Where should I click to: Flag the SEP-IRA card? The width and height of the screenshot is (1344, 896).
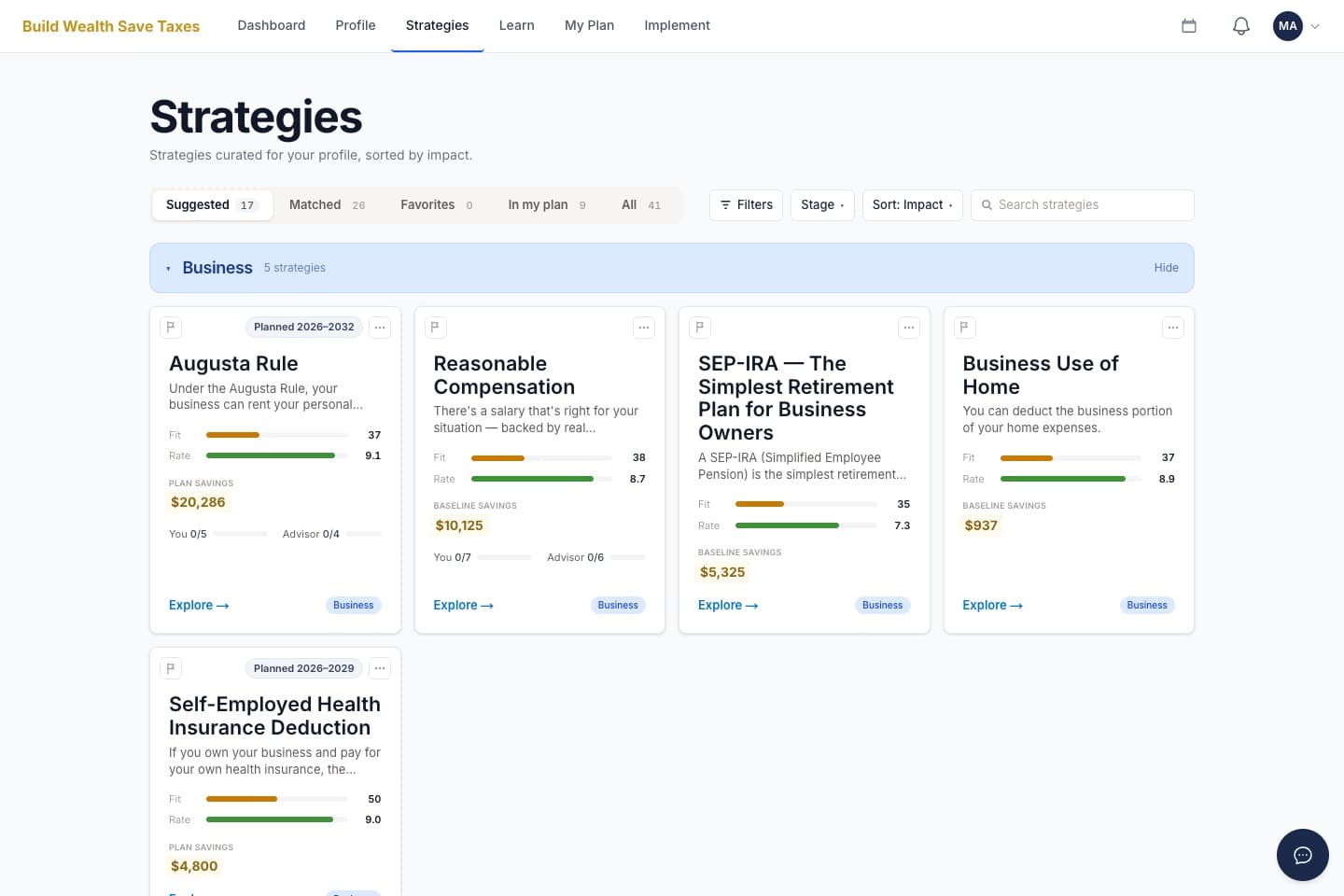point(700,328)
